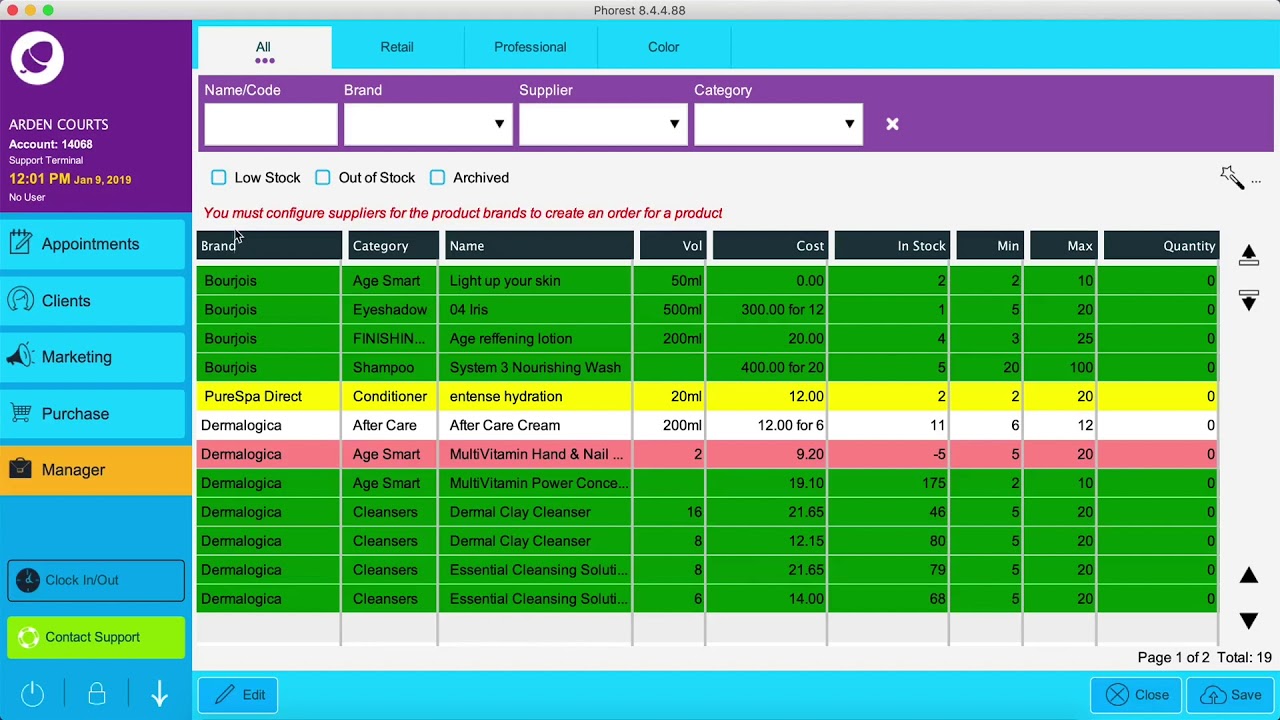Click the 'Page 1 of 2' indicator
Screen dimensions: 1280x720
pos(1173,658)
